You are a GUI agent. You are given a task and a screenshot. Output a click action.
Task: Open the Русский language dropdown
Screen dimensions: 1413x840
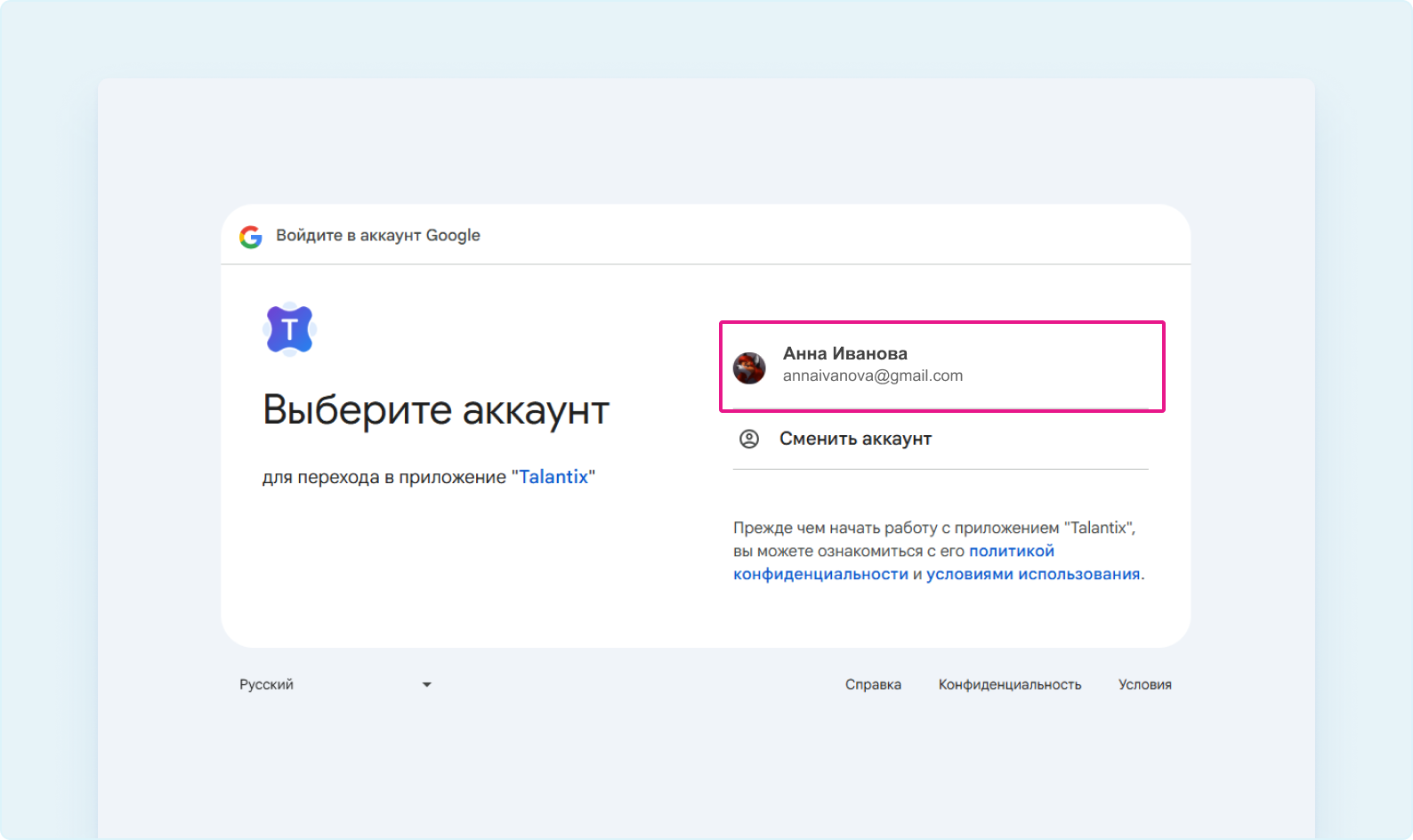coord(334,684)
